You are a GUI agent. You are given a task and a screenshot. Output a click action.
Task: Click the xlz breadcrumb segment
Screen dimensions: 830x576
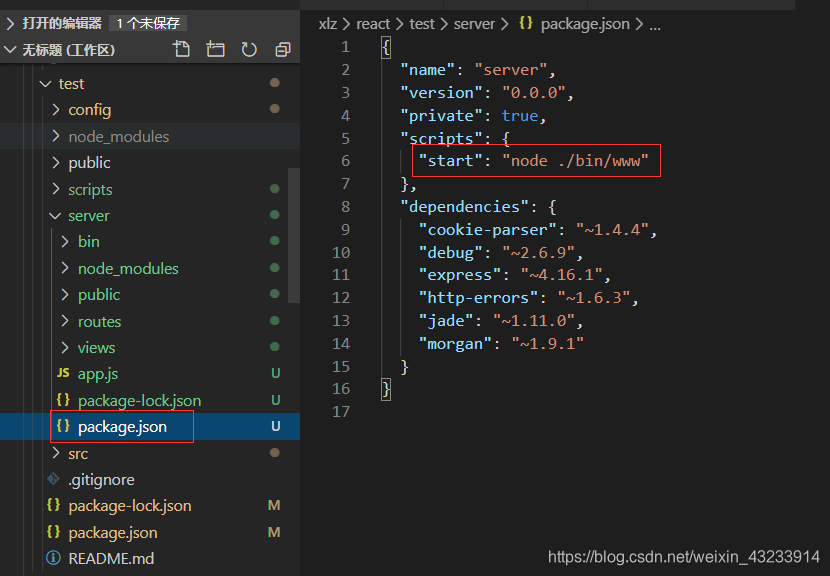tap(328, 24)
